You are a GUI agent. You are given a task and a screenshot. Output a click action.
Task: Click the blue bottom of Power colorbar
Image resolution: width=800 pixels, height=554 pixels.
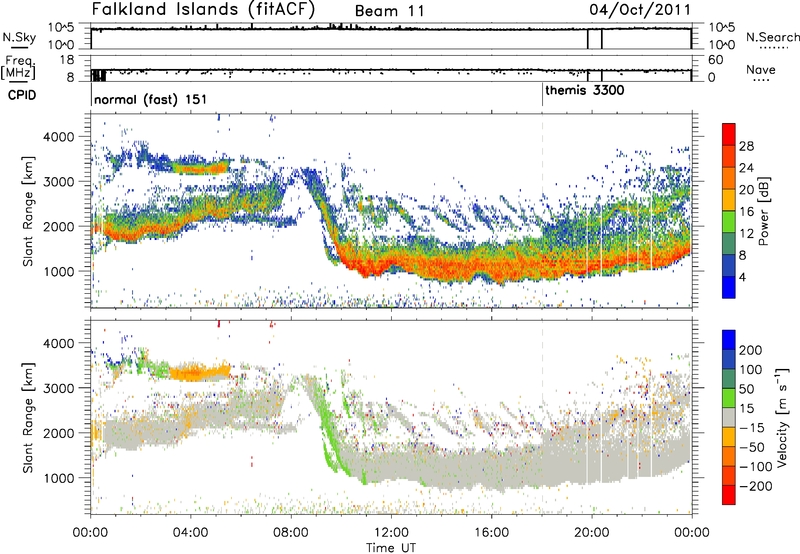coord(729,287)
